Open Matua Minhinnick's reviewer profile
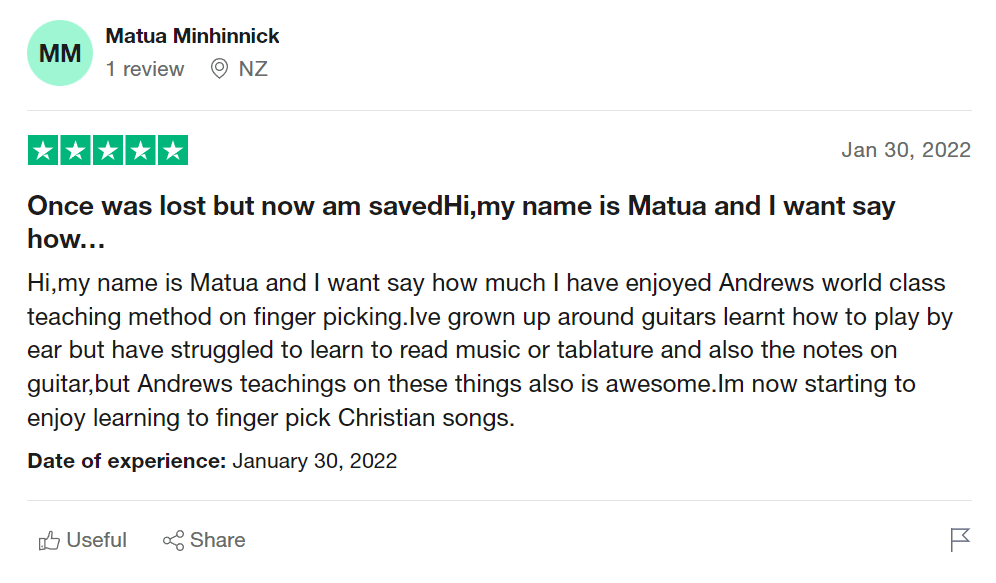The height and width of the screenshot is (583, 996). click(192, 36)
